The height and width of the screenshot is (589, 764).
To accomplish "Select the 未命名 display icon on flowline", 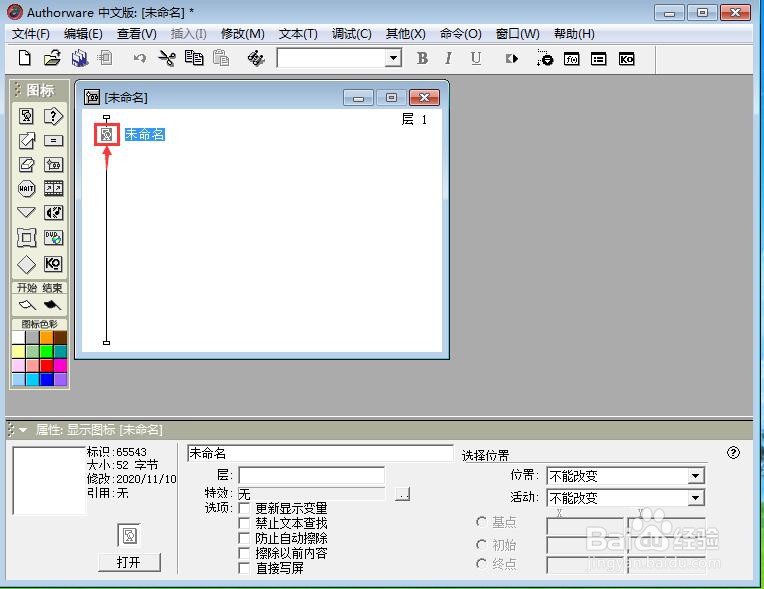I will point(107,134).
